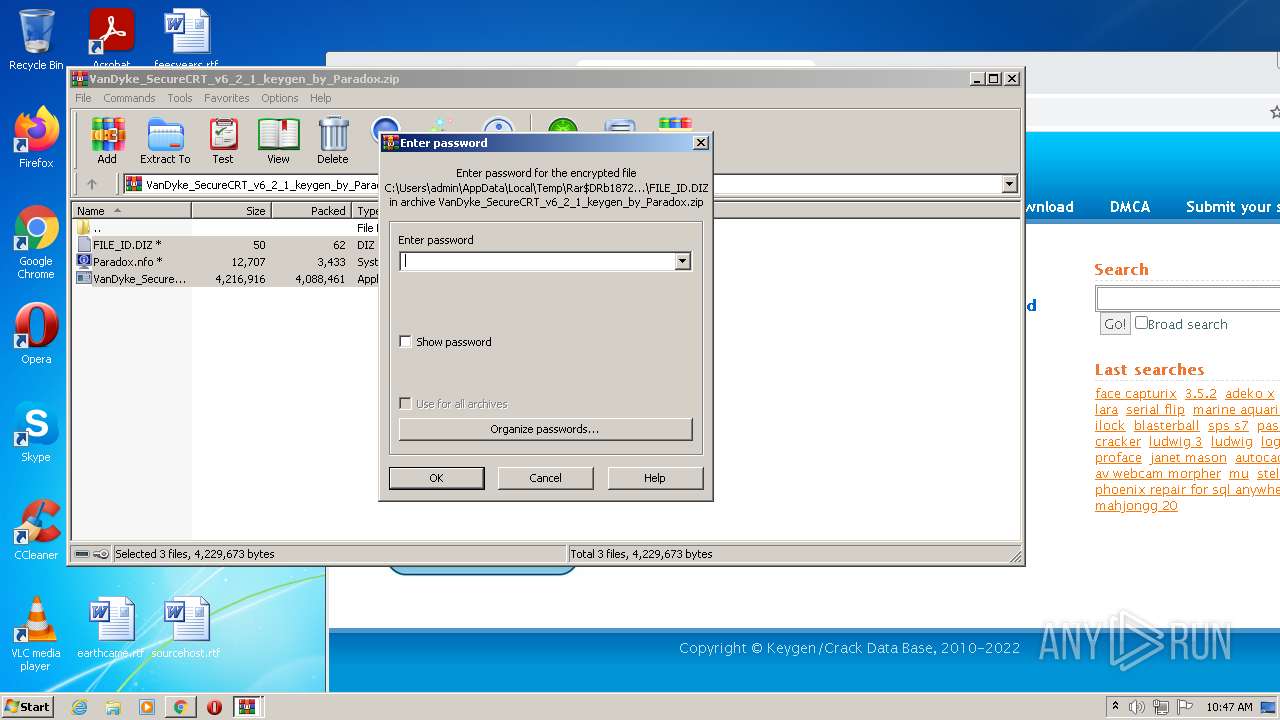Open the File menu in WinRAR
The image size is (1280, 720).
(x=83, y=98)
